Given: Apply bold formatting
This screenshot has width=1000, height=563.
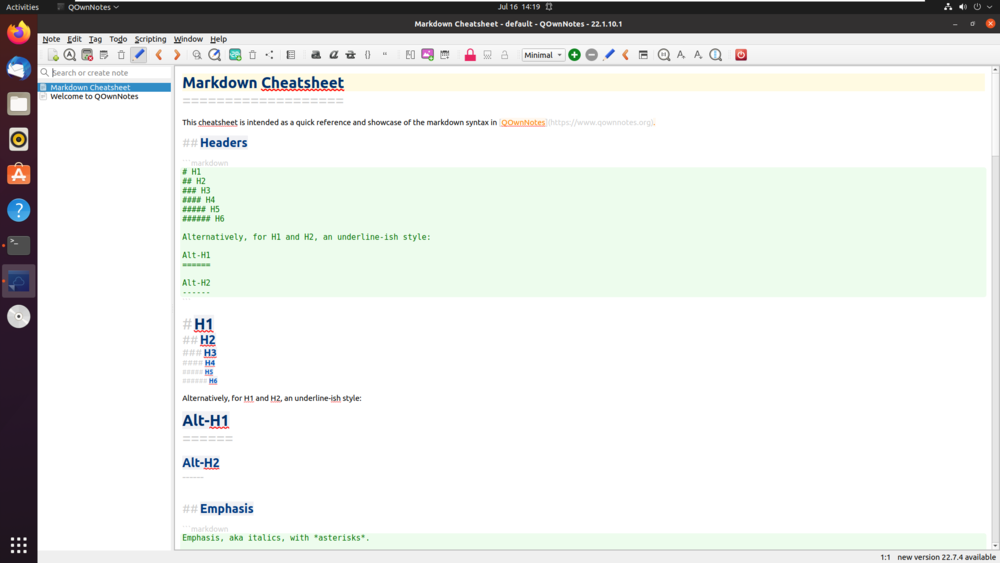Looking at the screenshot, I should point(316,55).
